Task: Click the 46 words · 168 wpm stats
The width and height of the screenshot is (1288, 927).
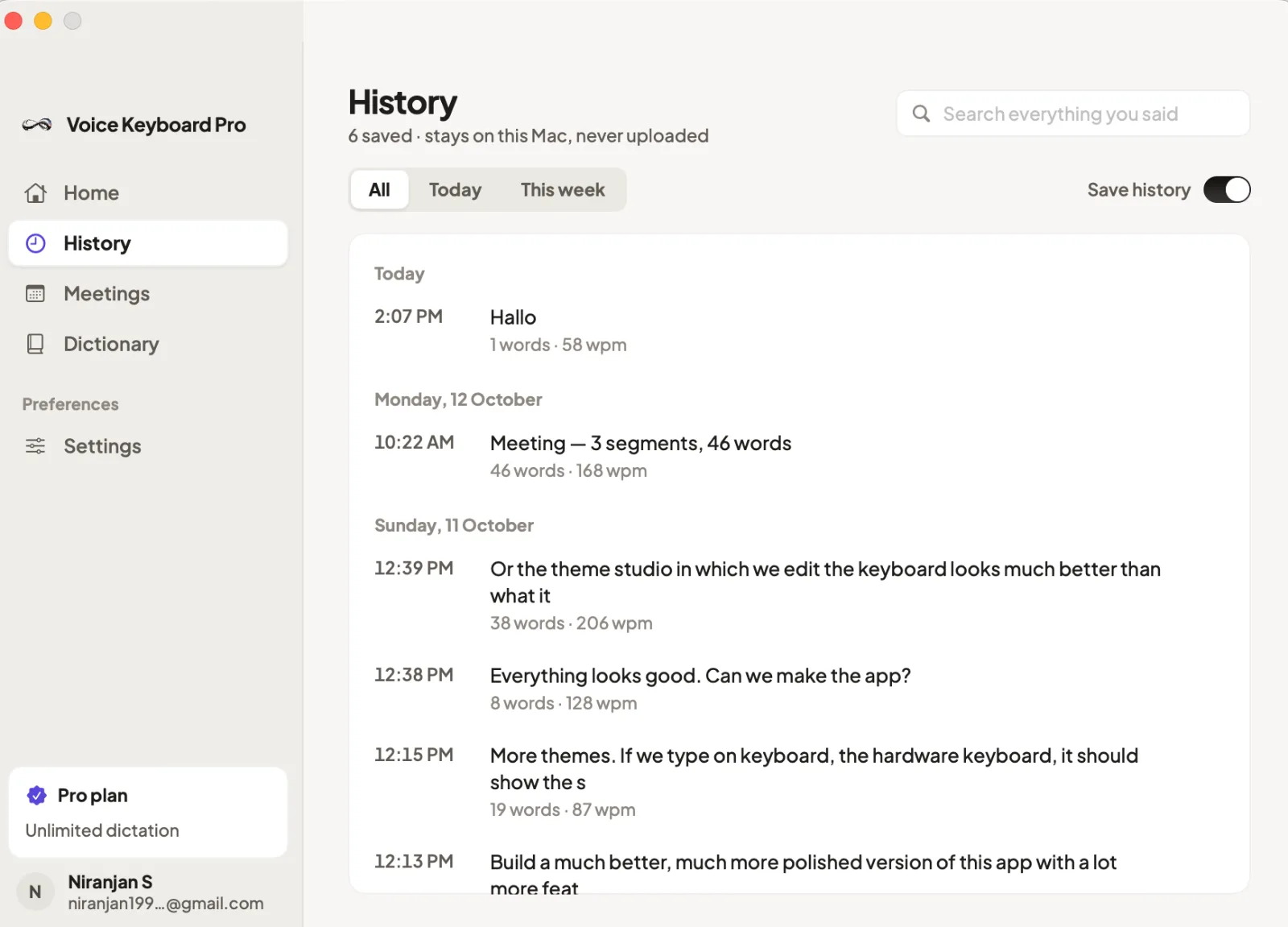Action: (568, 470)
